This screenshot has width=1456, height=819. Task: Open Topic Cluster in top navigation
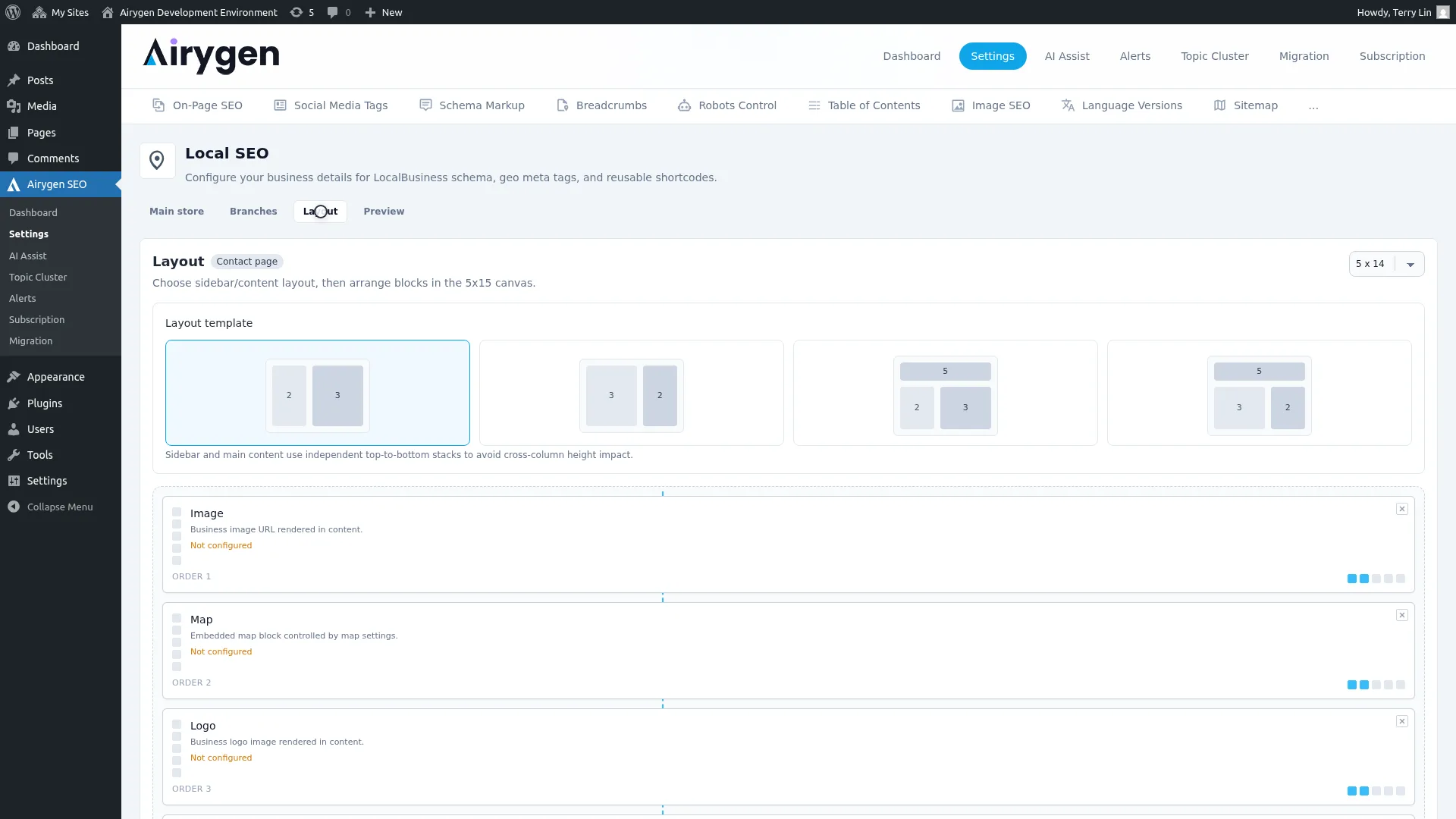click(1215, 56)
